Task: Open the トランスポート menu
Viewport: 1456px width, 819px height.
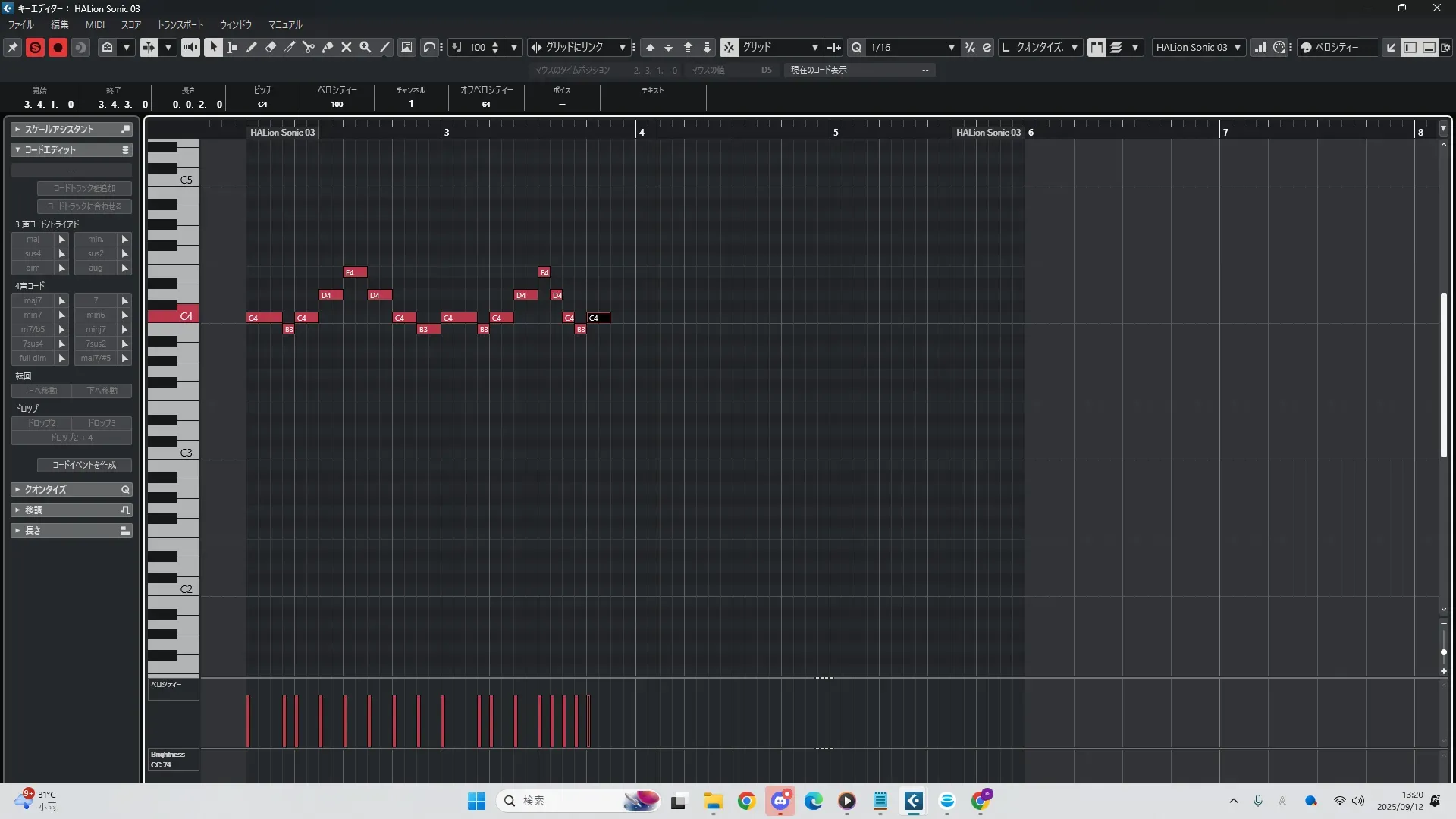Action: (180, 25)
